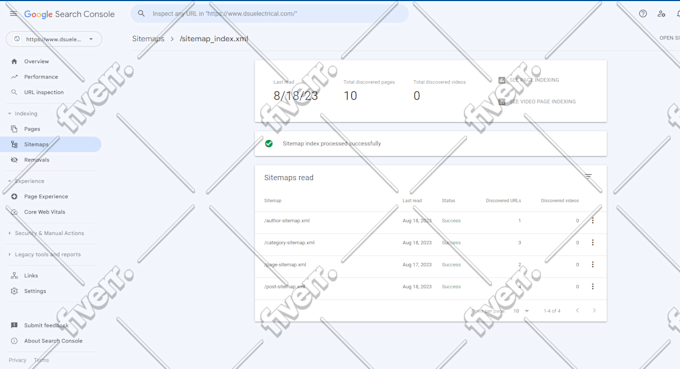Image resolution: width=680 pixels, height=369 pixels.
Task: Click the Sitemaps read heading
Action: (x=289, y=178)
